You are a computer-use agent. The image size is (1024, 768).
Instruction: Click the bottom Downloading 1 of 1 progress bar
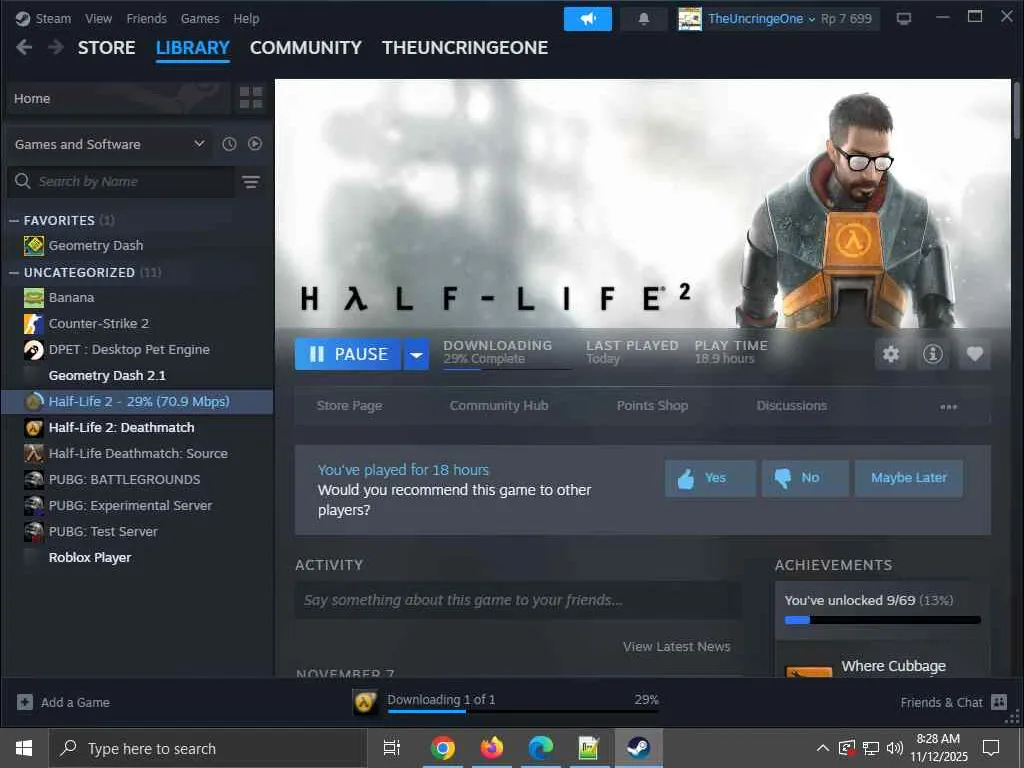pyautogui.click(x=523, y=711)
